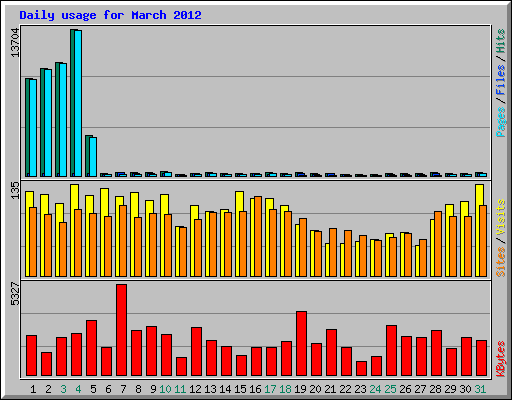
Task: Click the 135 sites axis value
Action: pyautogui.click(x=15, y=191)
